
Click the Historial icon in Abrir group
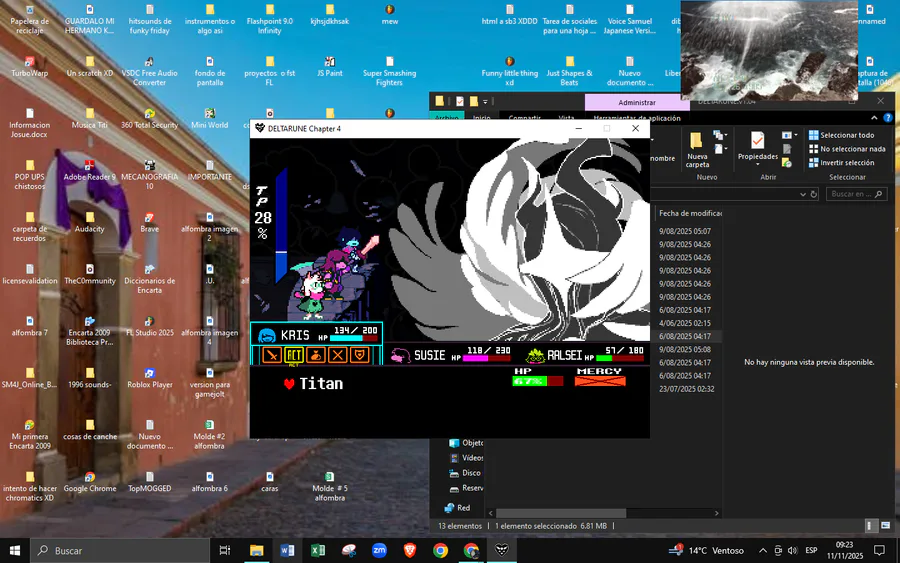(787, 163)
